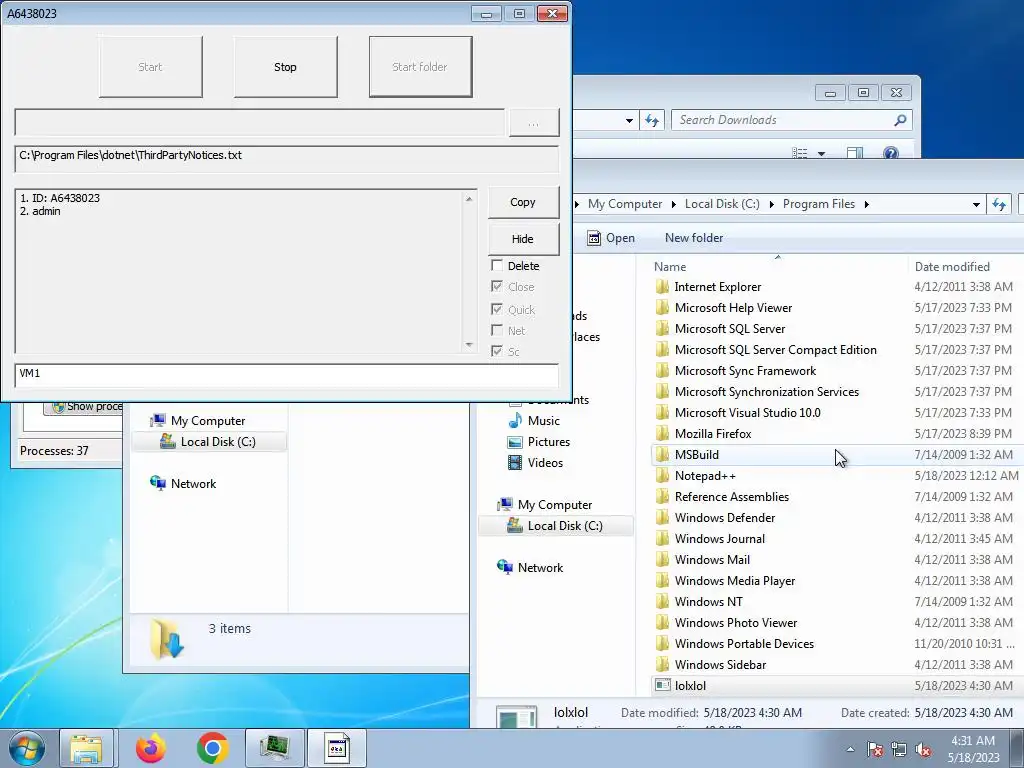Select the Mozilla Firefox folder icon
This screenshot has width=1024, height=768.
(x=662, y=434)
